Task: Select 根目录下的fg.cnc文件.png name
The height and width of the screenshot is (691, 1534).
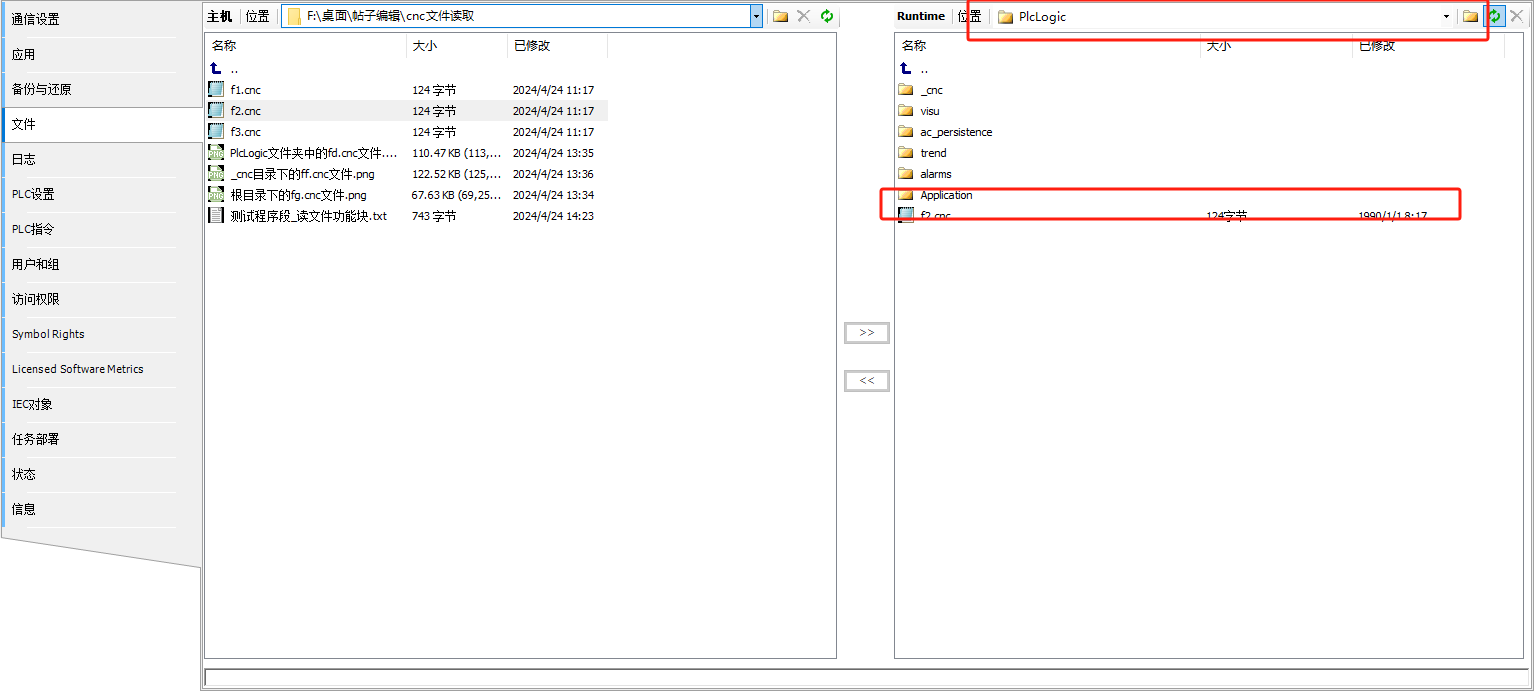Action: [x=298, y=195]
